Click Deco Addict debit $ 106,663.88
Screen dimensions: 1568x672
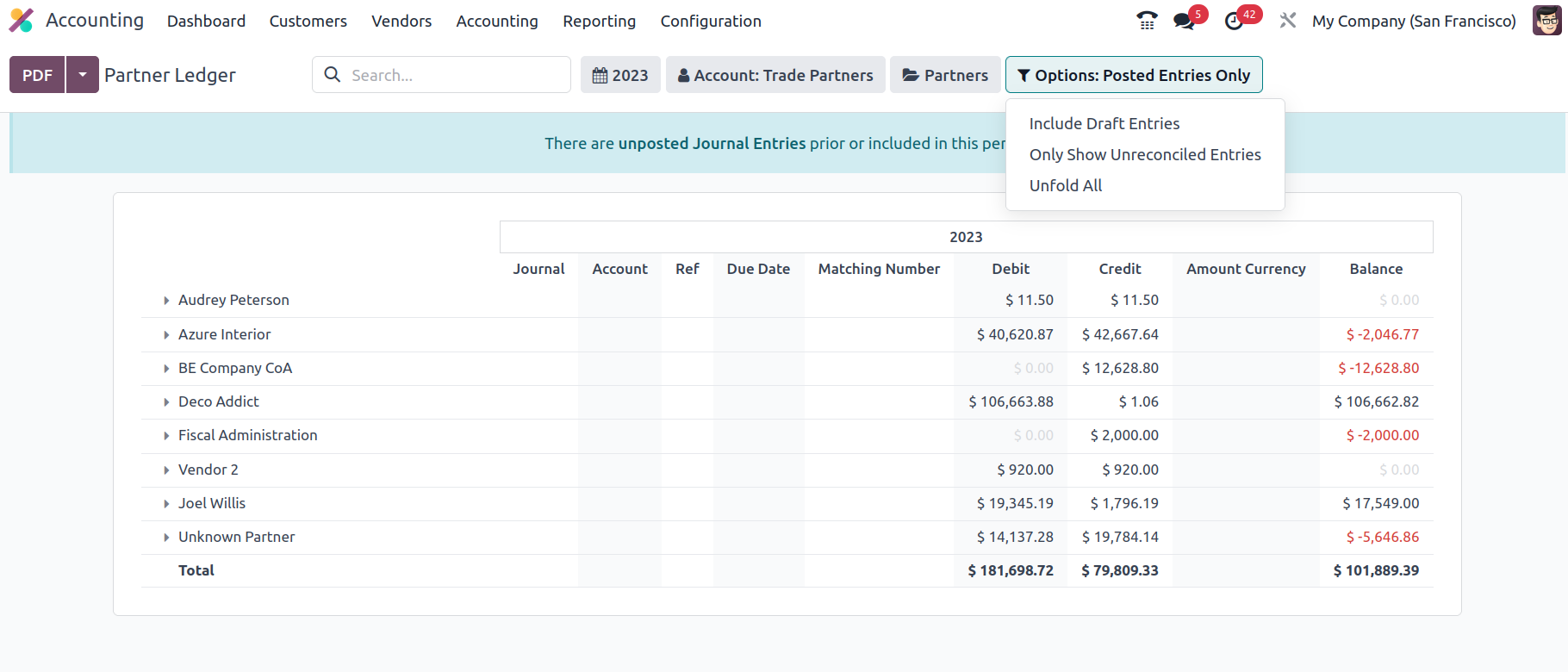pyautogui.click(x=1011, y=401)
